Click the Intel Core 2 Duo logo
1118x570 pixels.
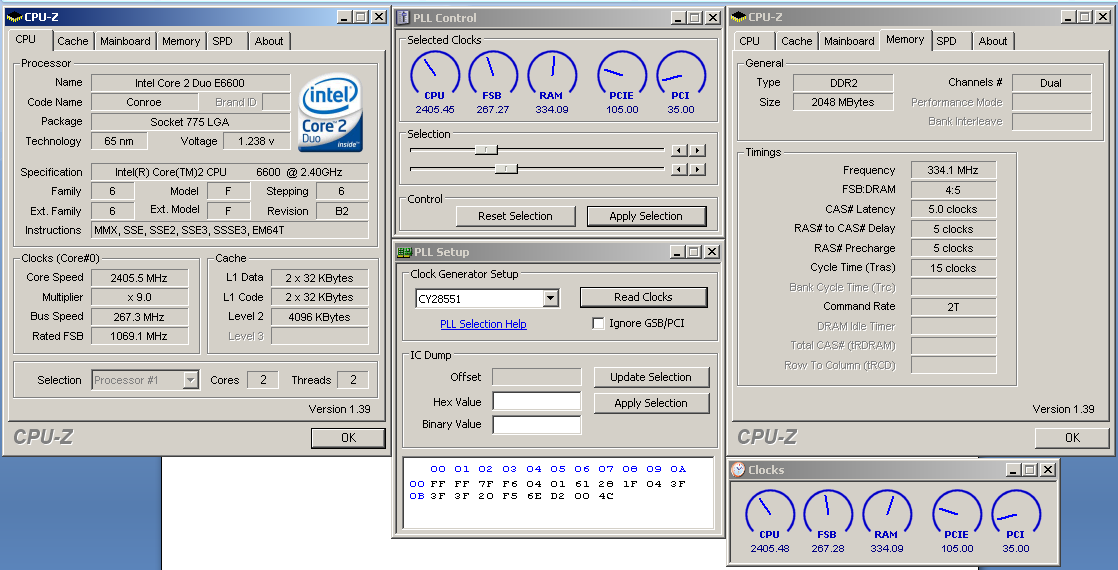[331, 112]
